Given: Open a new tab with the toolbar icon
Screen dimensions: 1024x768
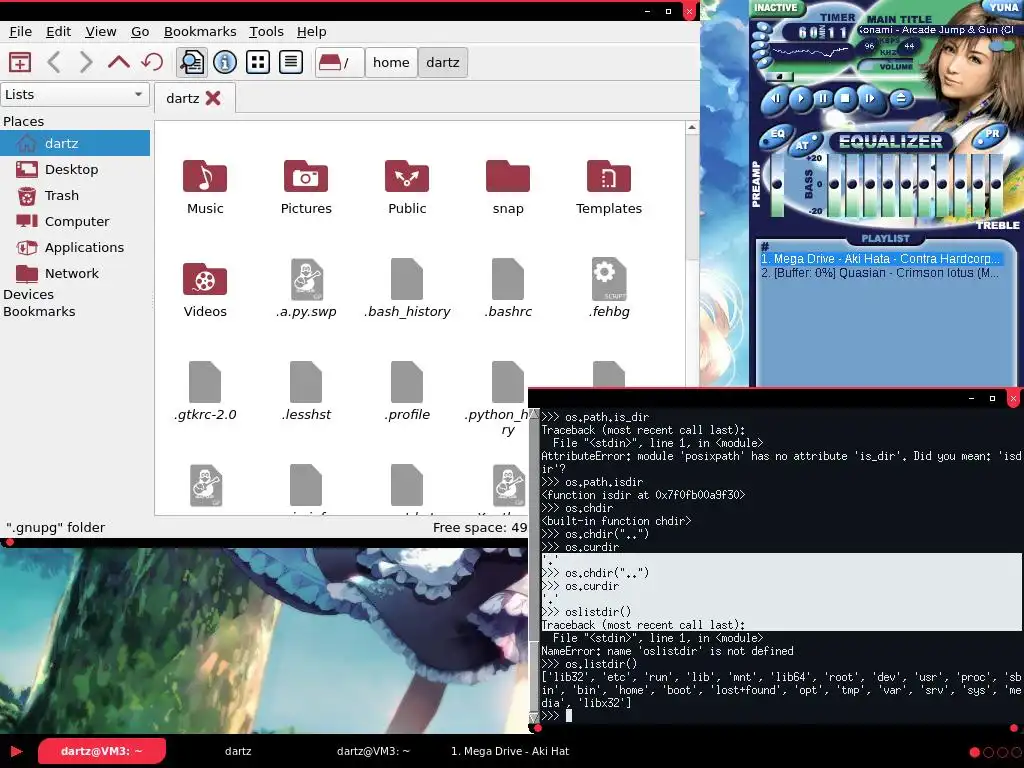Looking at the screenshot, I should 20,62.
